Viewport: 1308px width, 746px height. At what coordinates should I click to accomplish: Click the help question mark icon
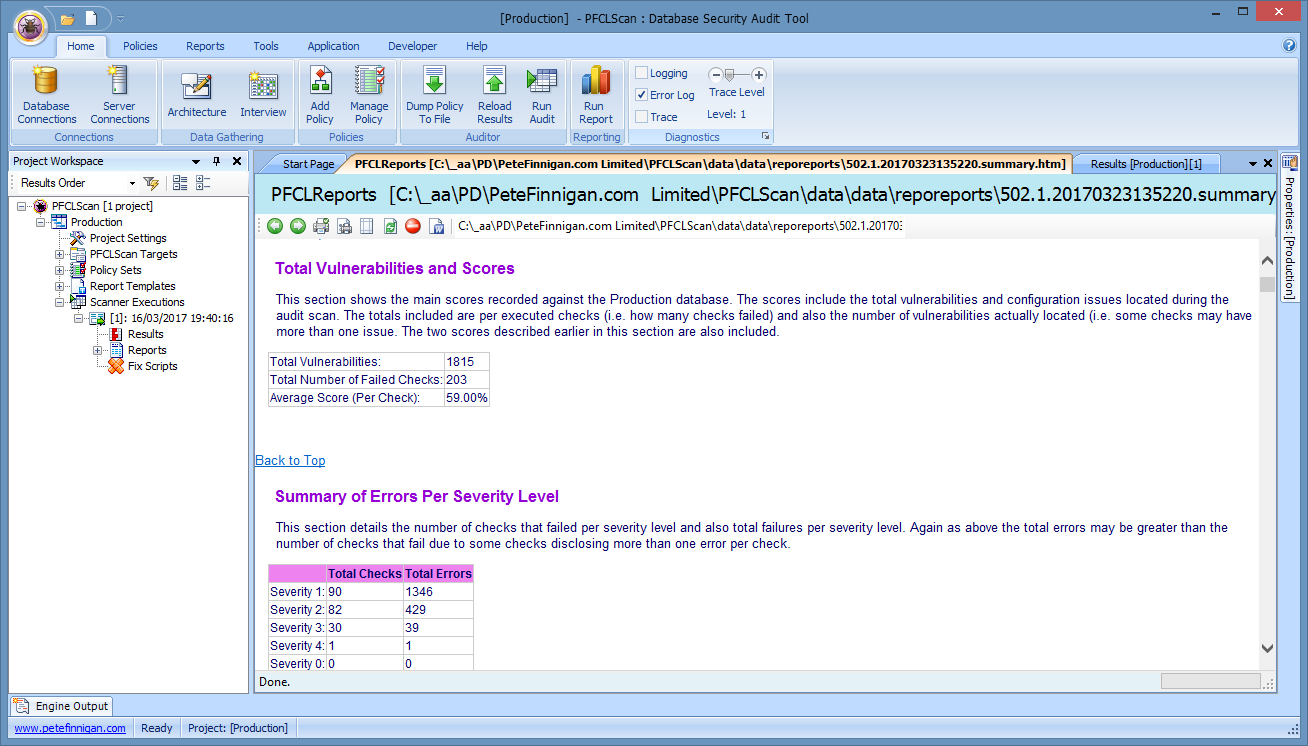[1289, 45]
